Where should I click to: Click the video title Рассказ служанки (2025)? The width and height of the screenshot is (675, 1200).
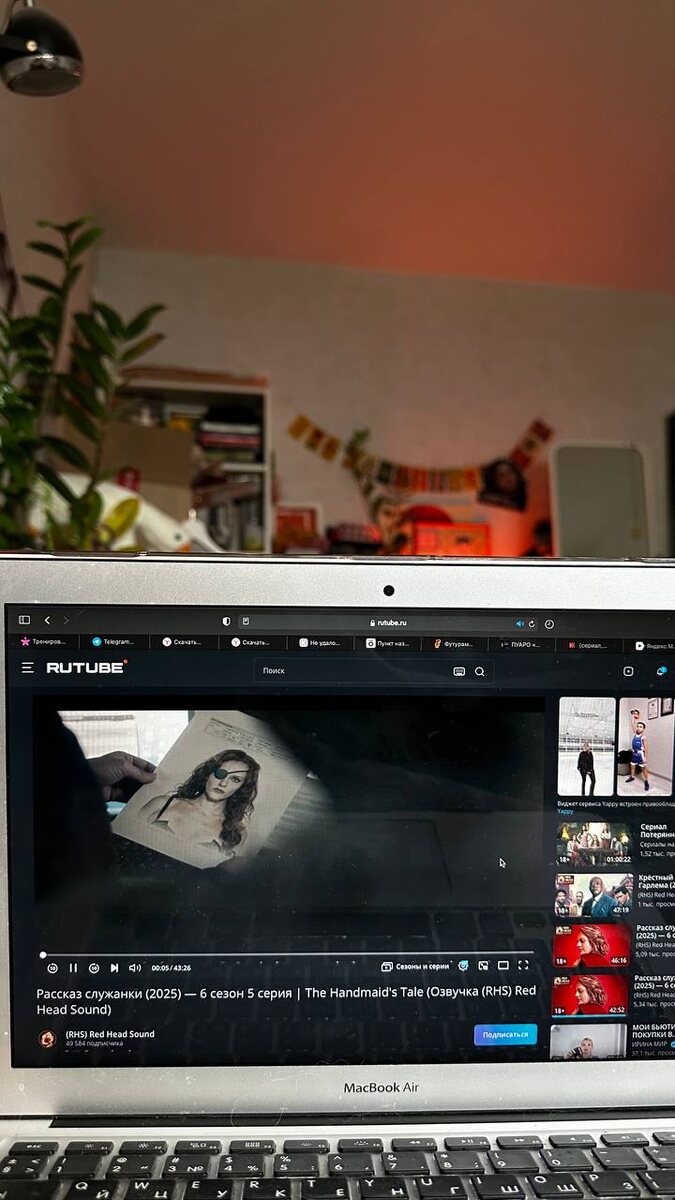point(286,1001)
